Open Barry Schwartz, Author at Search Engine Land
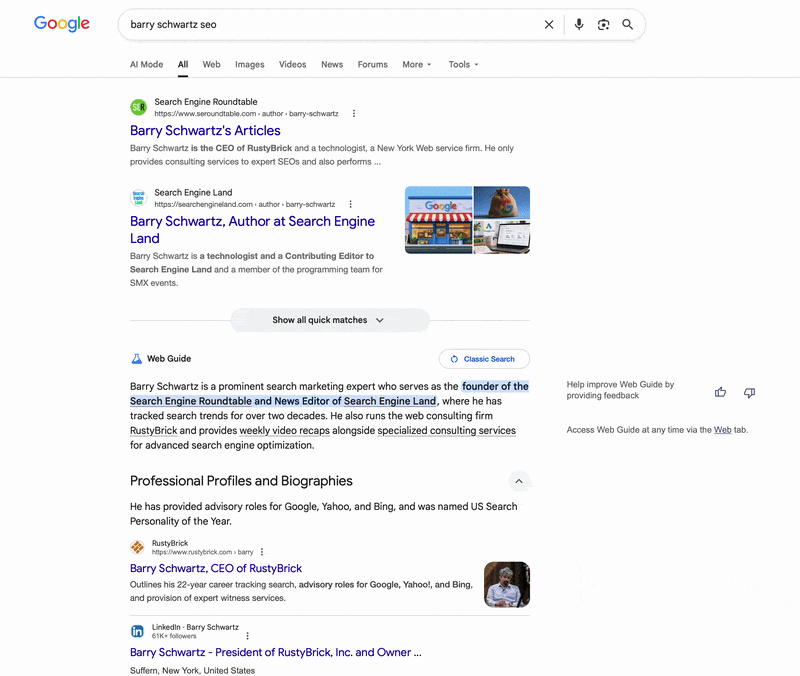800x676 pixels. coord(252,230)
